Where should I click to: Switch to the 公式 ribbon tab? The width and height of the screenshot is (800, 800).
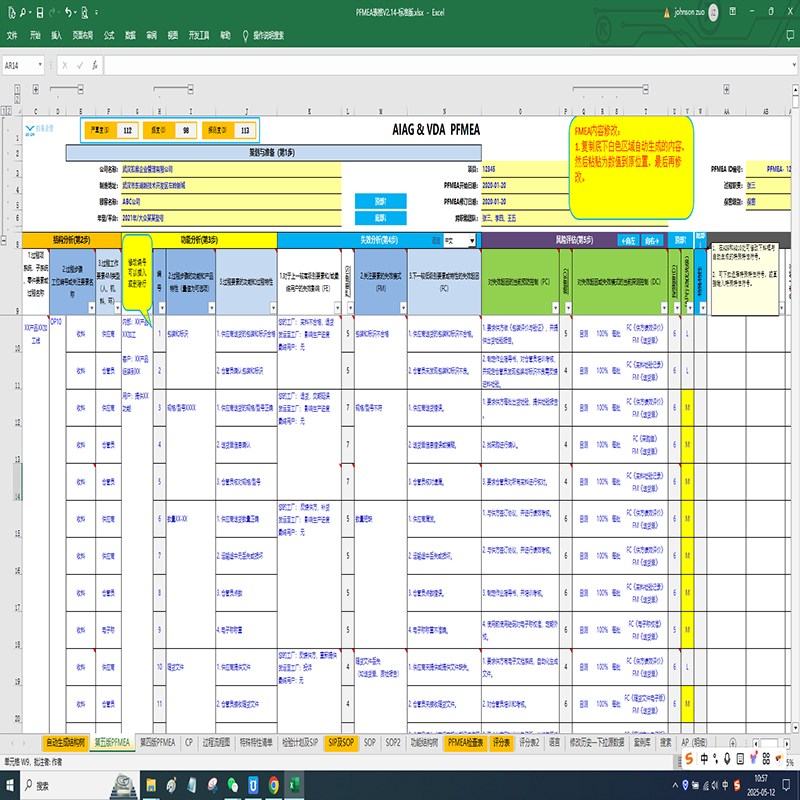109,35
